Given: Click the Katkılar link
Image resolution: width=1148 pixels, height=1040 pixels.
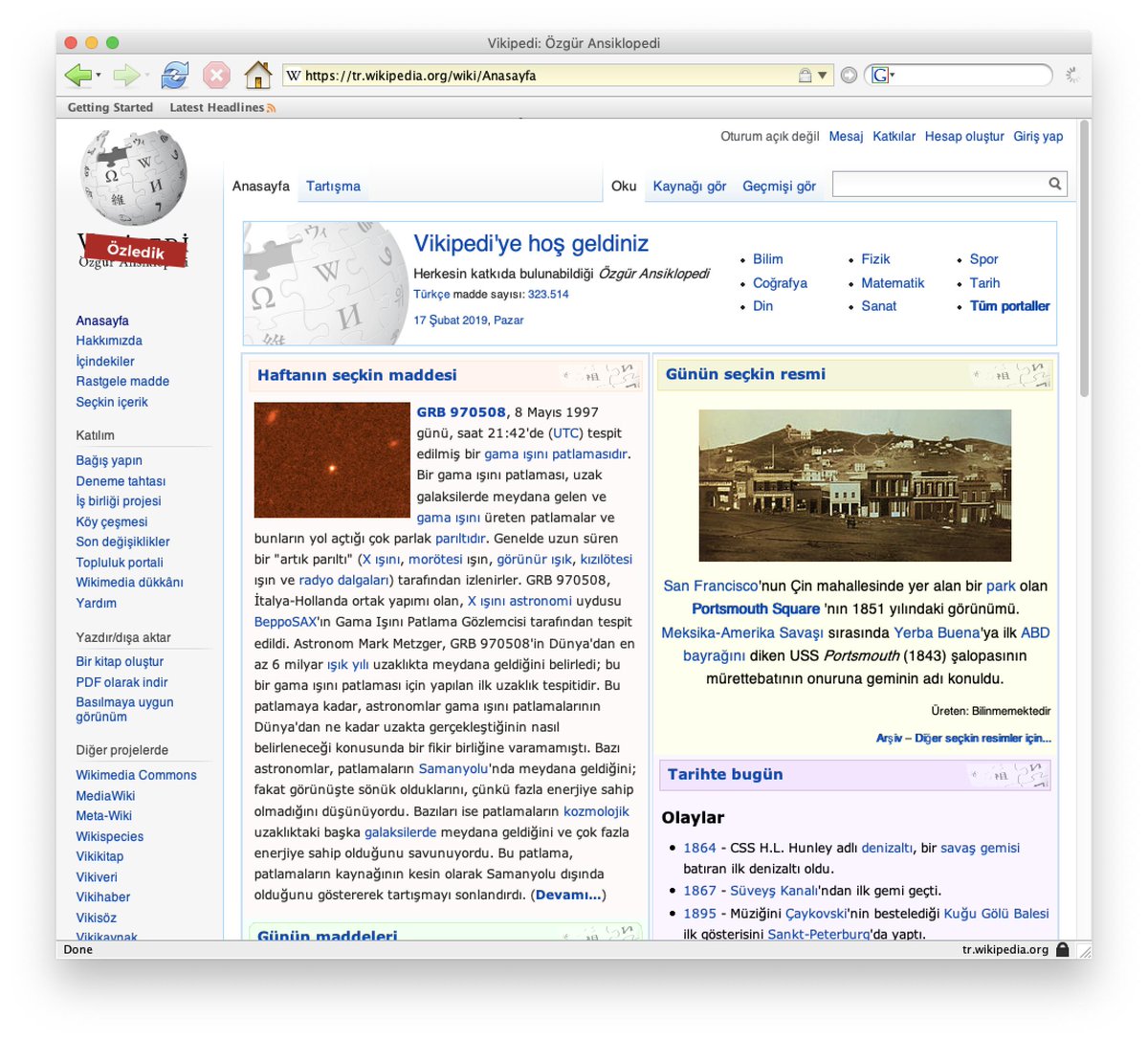Looking at the screenshot, I should (x=894, y=136).
